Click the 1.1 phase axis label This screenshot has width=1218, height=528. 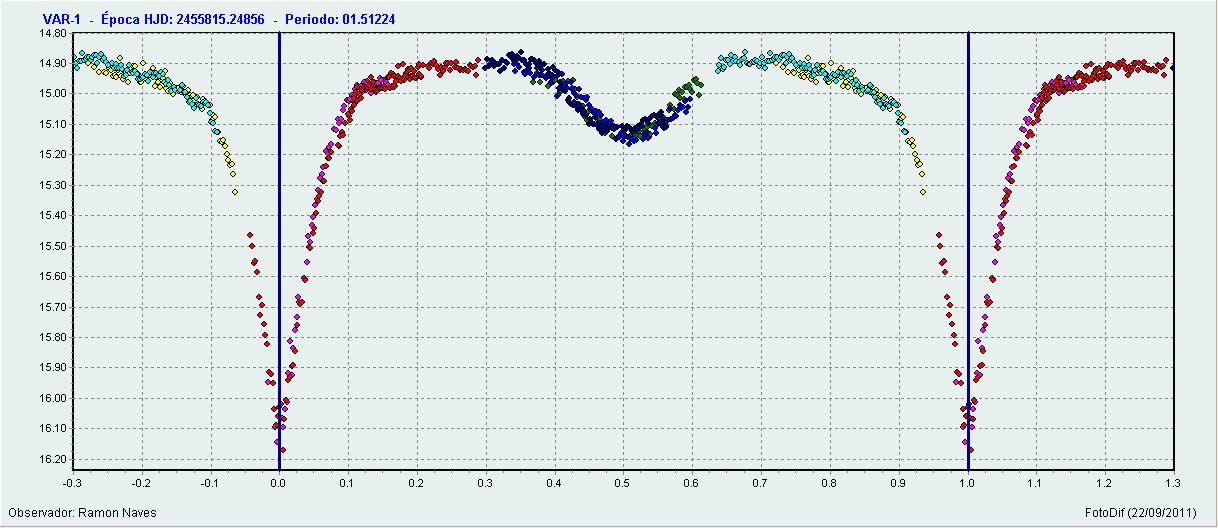pyautogui.click(x=1035, y=483)
